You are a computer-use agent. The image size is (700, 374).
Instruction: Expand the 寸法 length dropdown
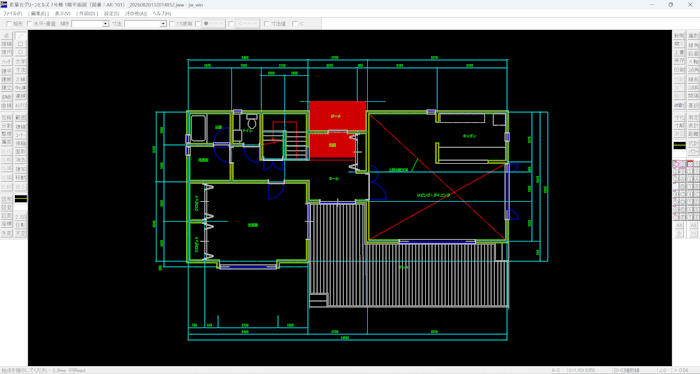pos(163,24)
